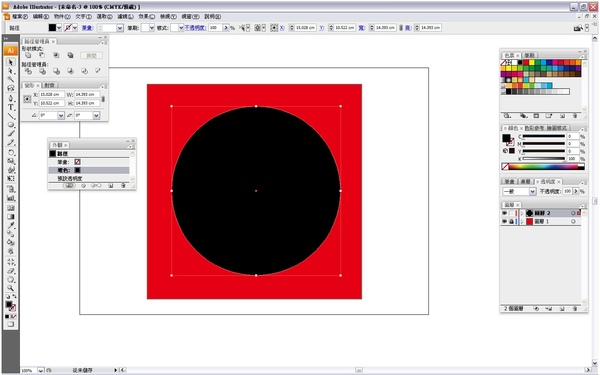Click delete swatch trash icon in Swatches panel
Image resolution: width=600 pixels, height=375 pixels.
click(575, 116)
